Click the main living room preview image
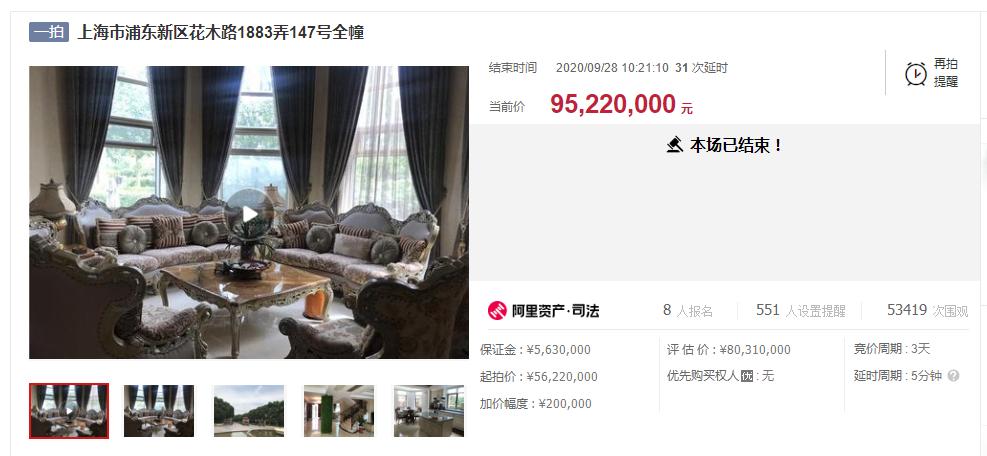The width and height of the screenshot is (987, 456). tap(249, 212)
